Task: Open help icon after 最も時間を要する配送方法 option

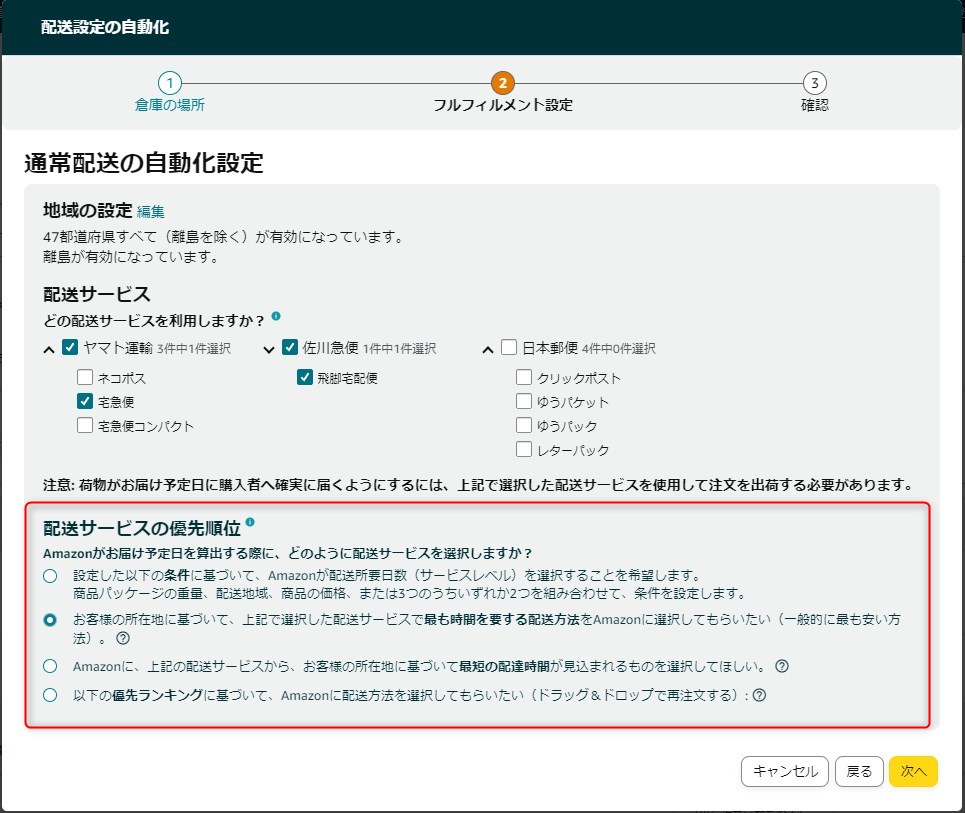Action: pos(123,638)
